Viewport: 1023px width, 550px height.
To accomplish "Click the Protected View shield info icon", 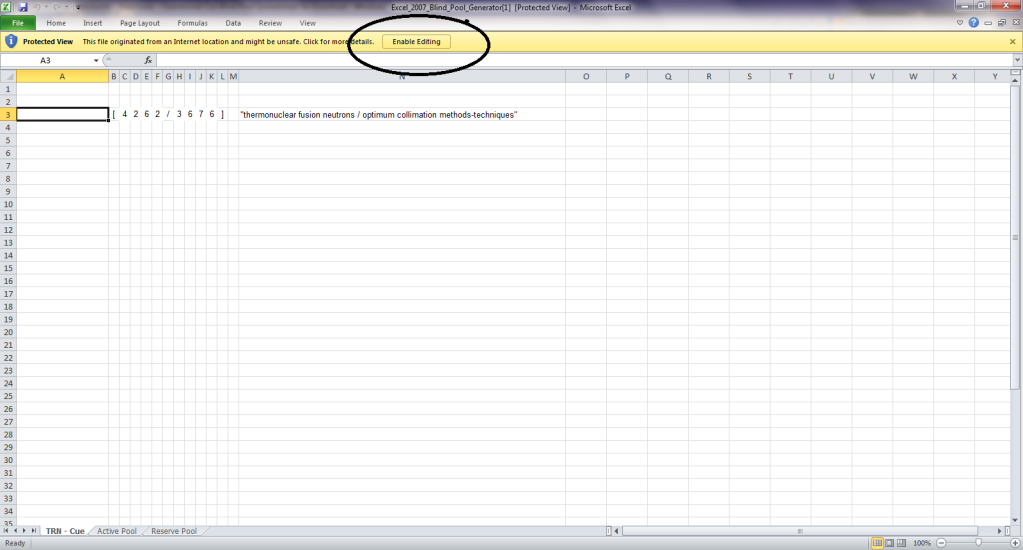I will (11, 41).
